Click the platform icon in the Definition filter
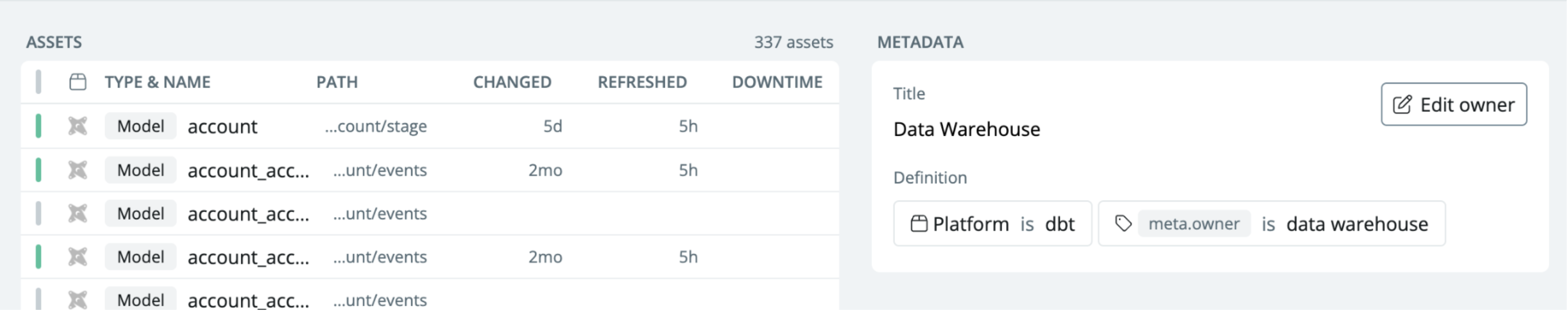Viewport: 1568px width, 312px height. coord(919,224)
